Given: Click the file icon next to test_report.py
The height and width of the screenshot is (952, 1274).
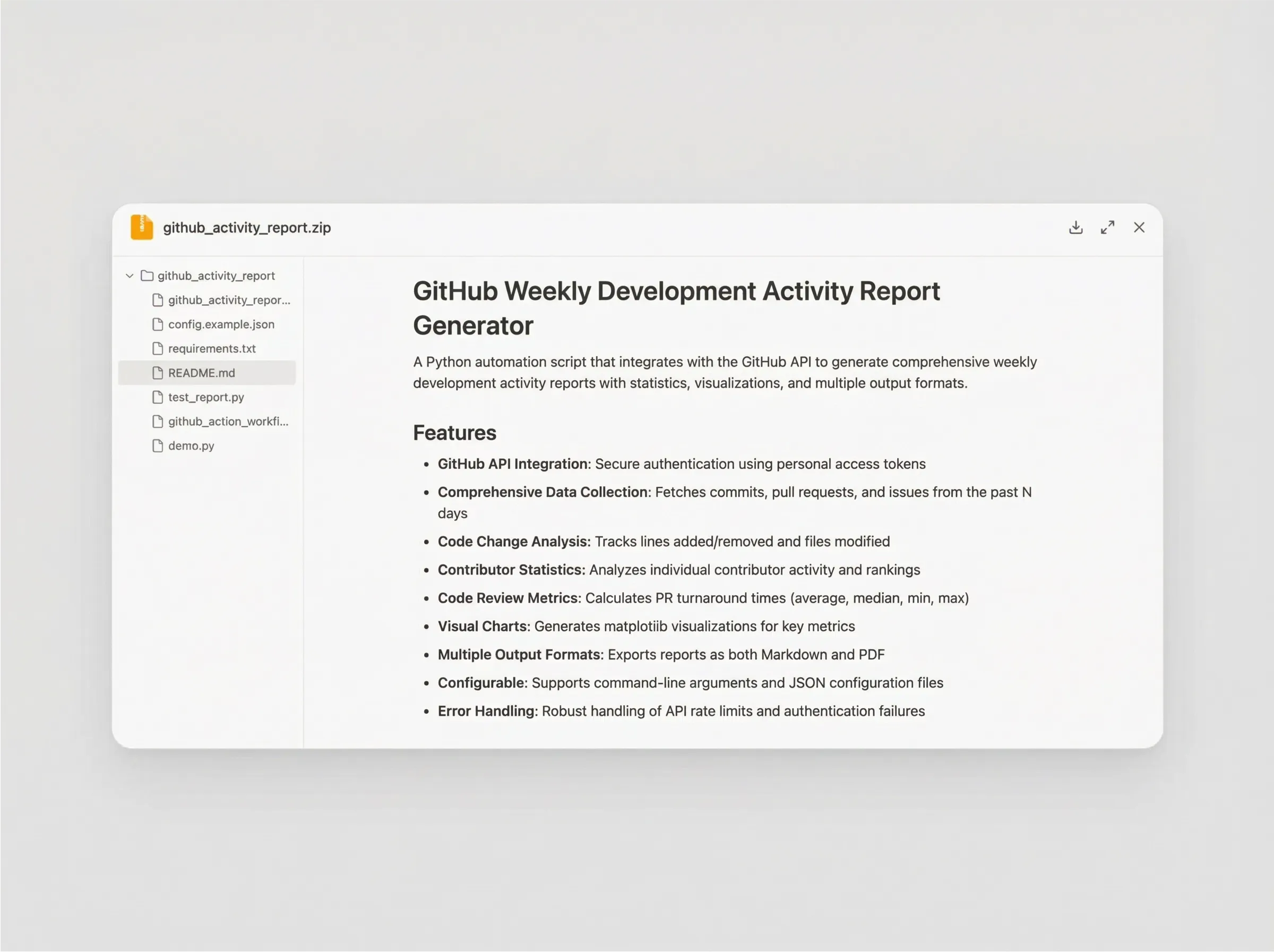Looking at the screenshot, I should 158,397.
